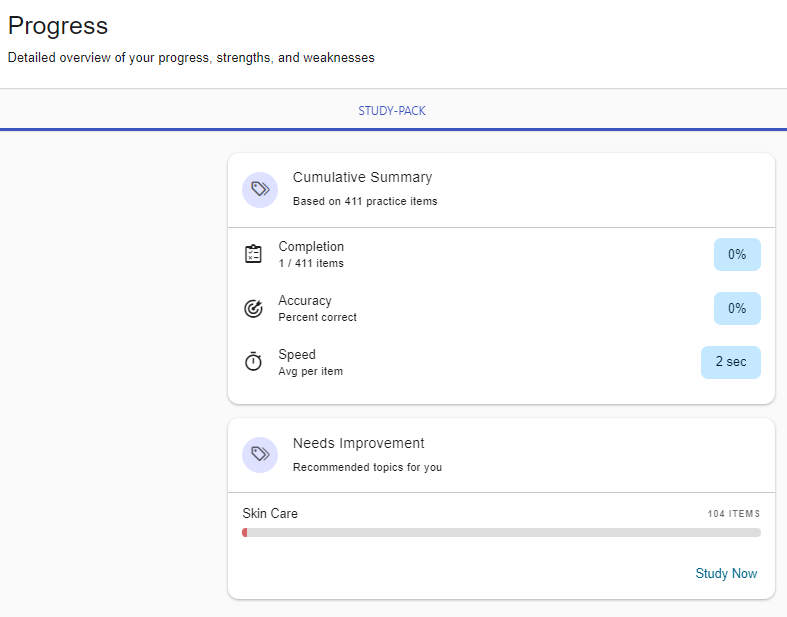Image resolution: width=787 pixels, height=617 pixels.
Task: Select the Accuracy row label
Action: click(x=305, y=301)
